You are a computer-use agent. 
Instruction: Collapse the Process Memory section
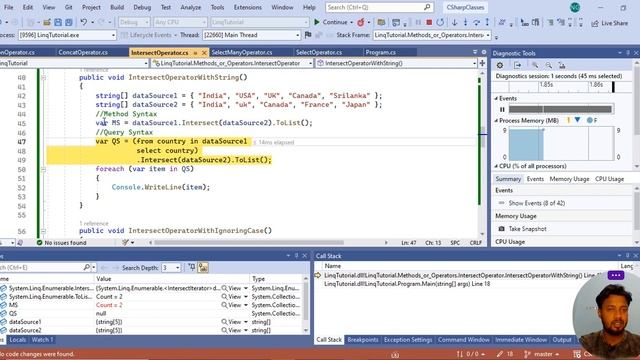click(x=496, y=121)
